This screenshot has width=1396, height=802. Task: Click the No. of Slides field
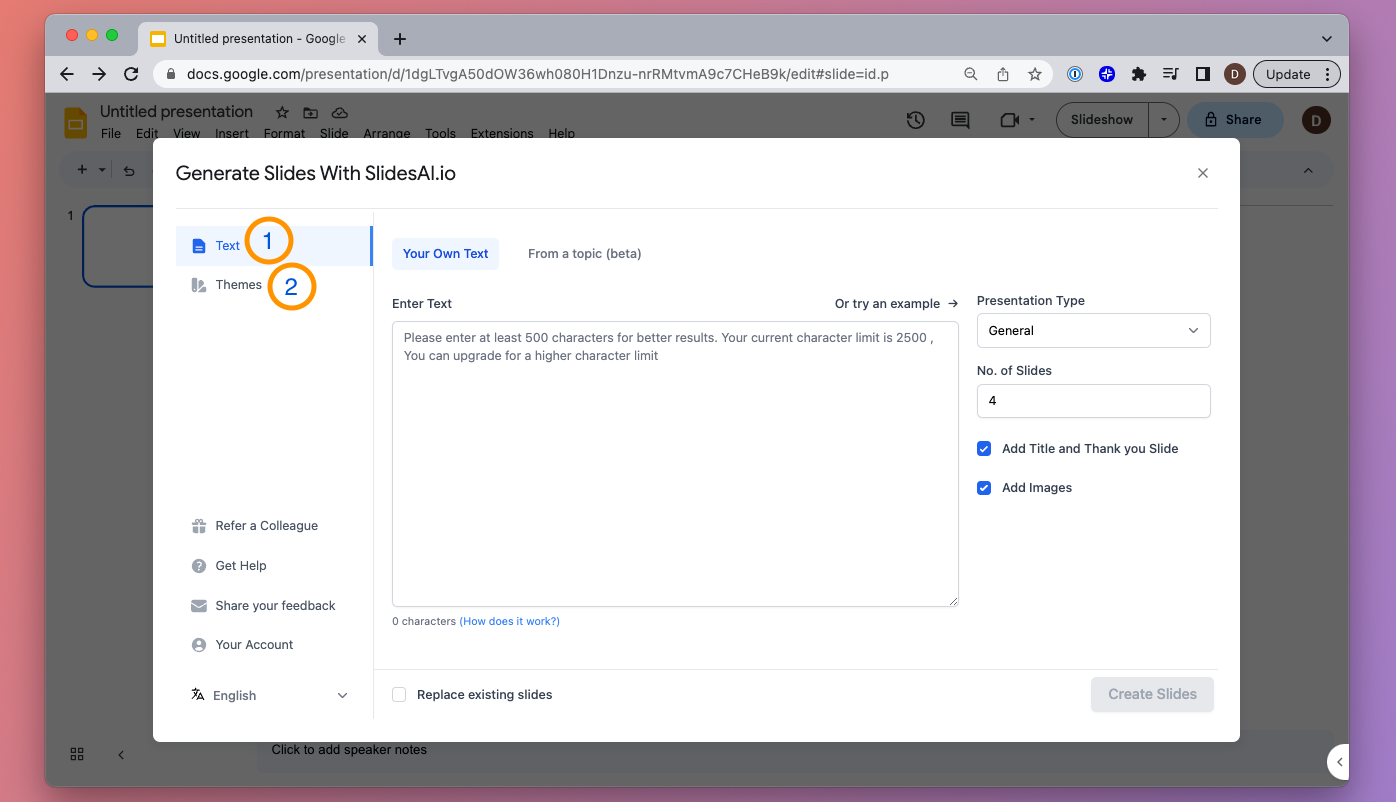1093,401
